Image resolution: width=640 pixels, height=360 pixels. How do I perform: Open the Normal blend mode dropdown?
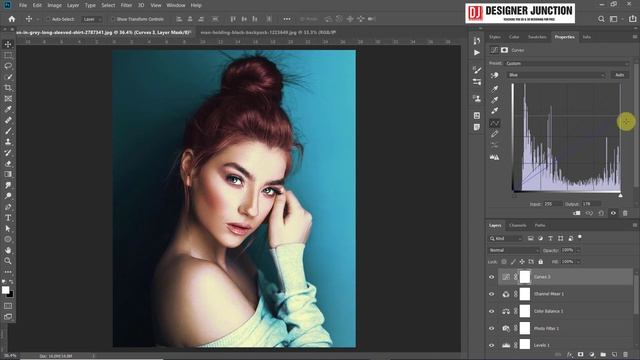[513, 250]
